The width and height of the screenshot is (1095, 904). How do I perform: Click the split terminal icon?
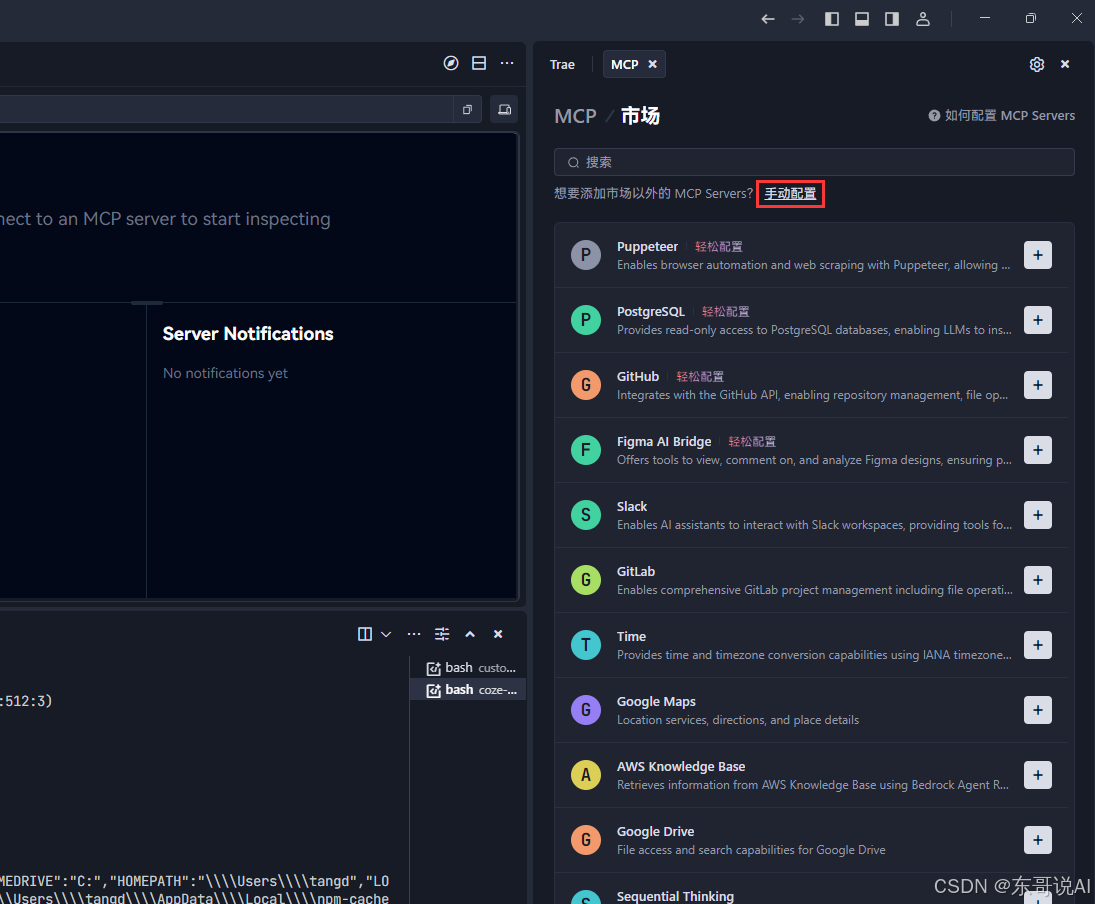coord(365,634)
